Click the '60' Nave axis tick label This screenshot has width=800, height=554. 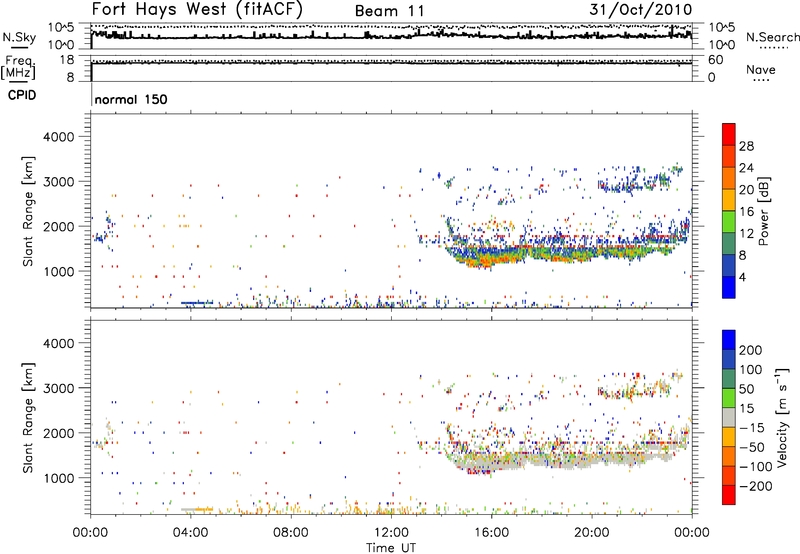point(715,60)
